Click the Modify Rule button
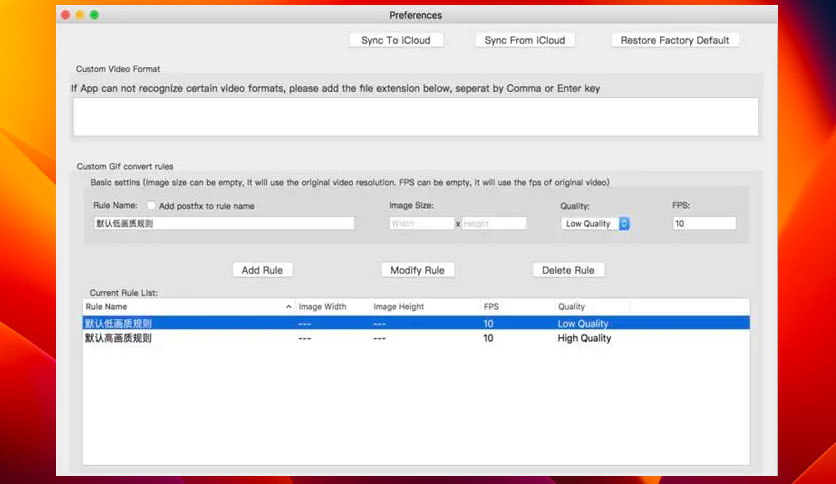Image resolution: width=836 pixels, height=484 pixels. coord(417,270)
